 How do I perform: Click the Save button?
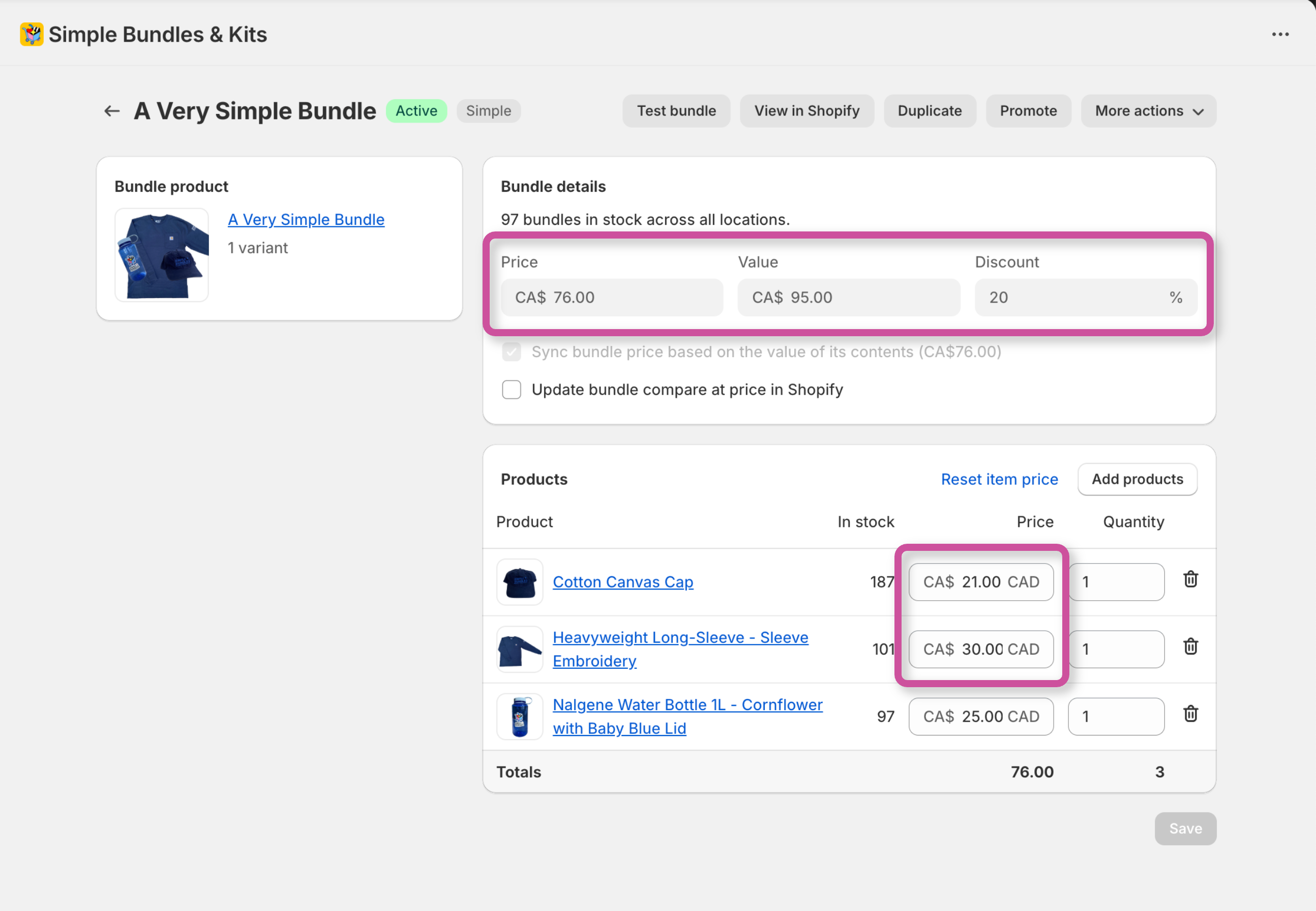click(1185, 828)
